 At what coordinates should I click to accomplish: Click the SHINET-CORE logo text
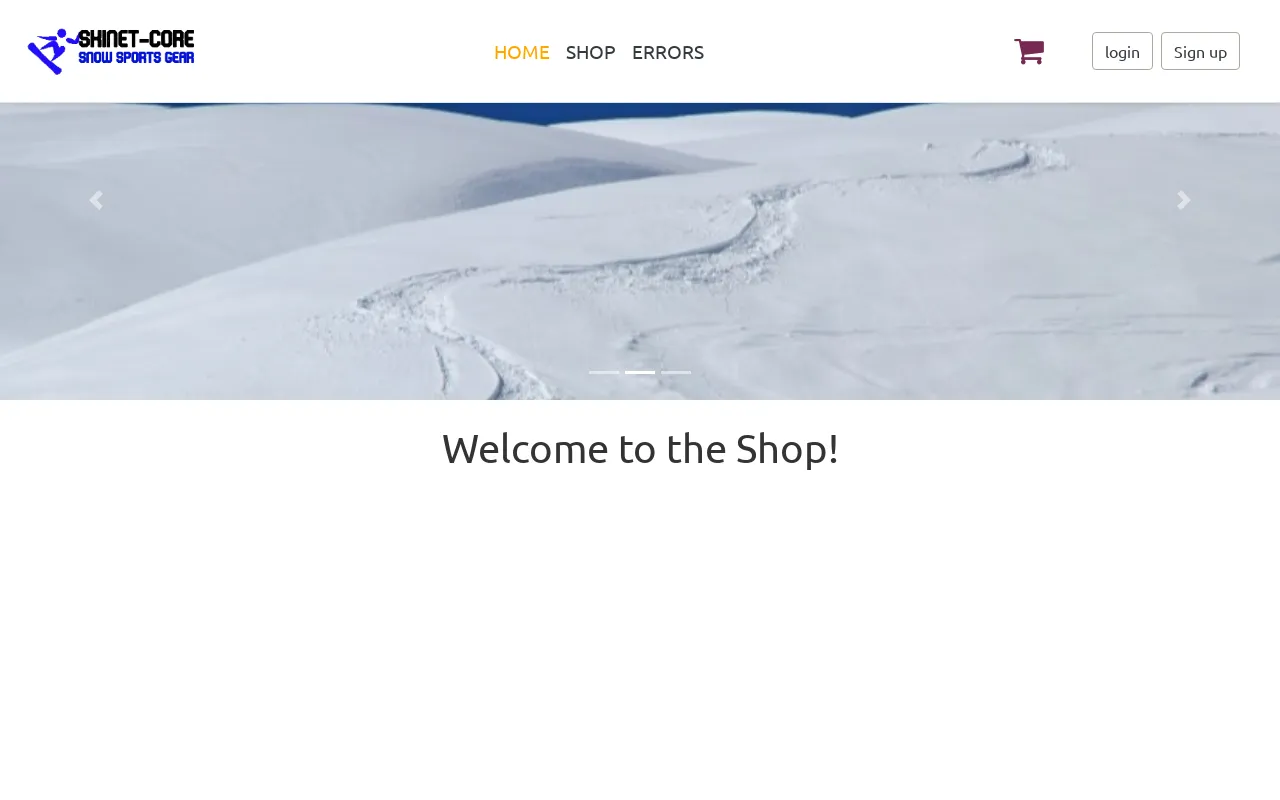pos(137,39)
